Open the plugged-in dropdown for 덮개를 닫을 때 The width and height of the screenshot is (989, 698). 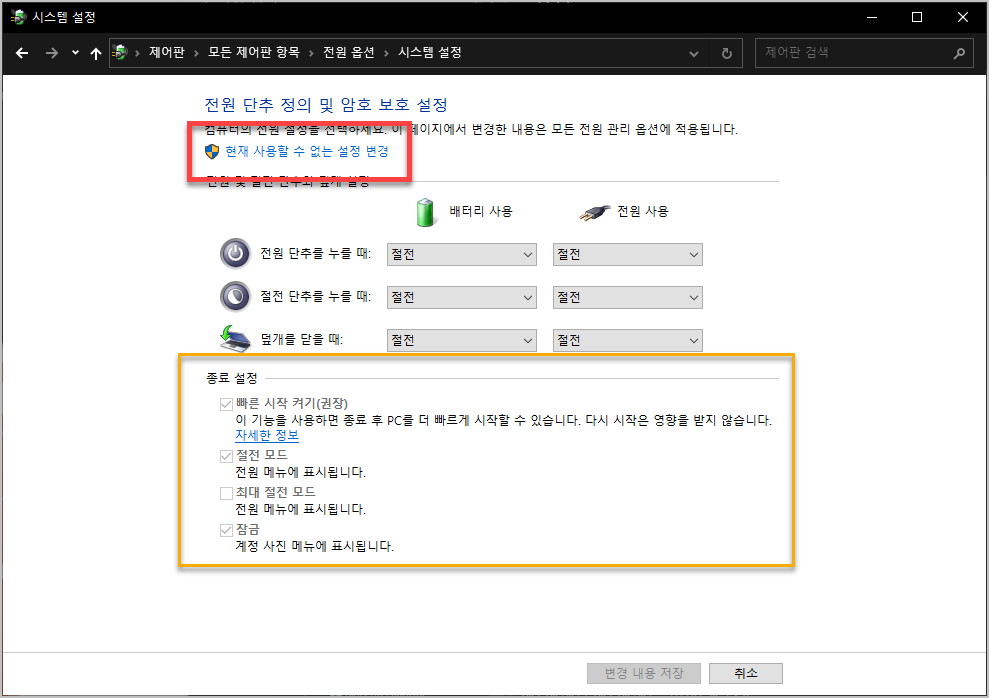627,339
